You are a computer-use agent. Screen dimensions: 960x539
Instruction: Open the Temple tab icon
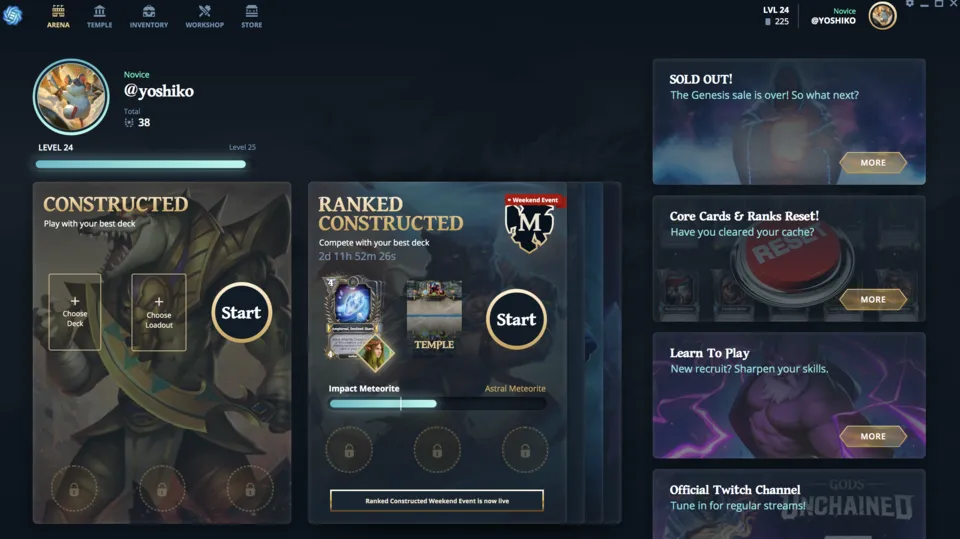click(x=99, y=11)
